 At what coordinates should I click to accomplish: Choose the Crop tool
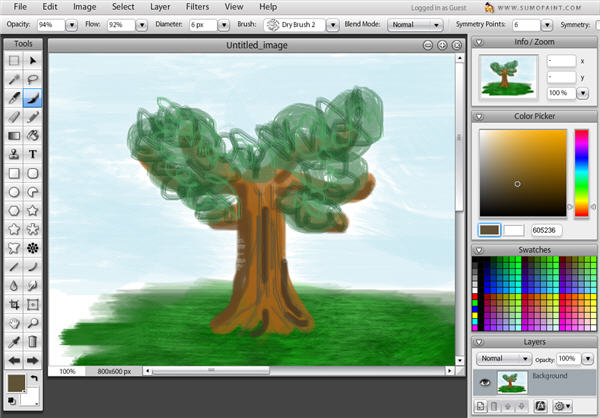[14, 304]
